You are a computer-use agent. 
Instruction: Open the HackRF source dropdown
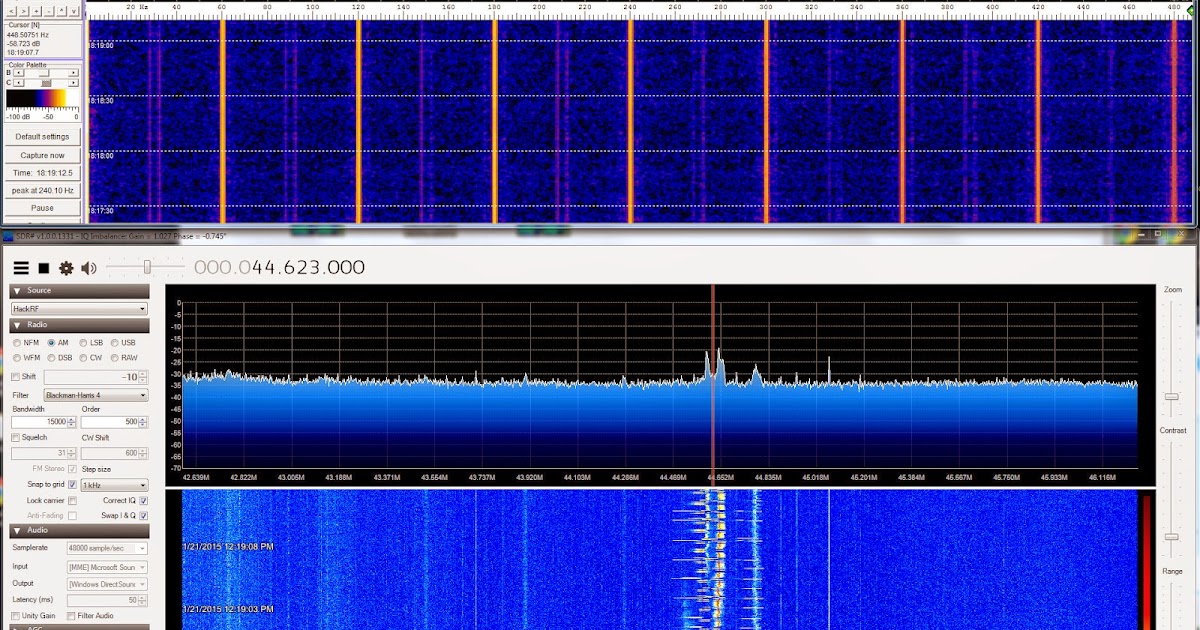coord(79,309)
